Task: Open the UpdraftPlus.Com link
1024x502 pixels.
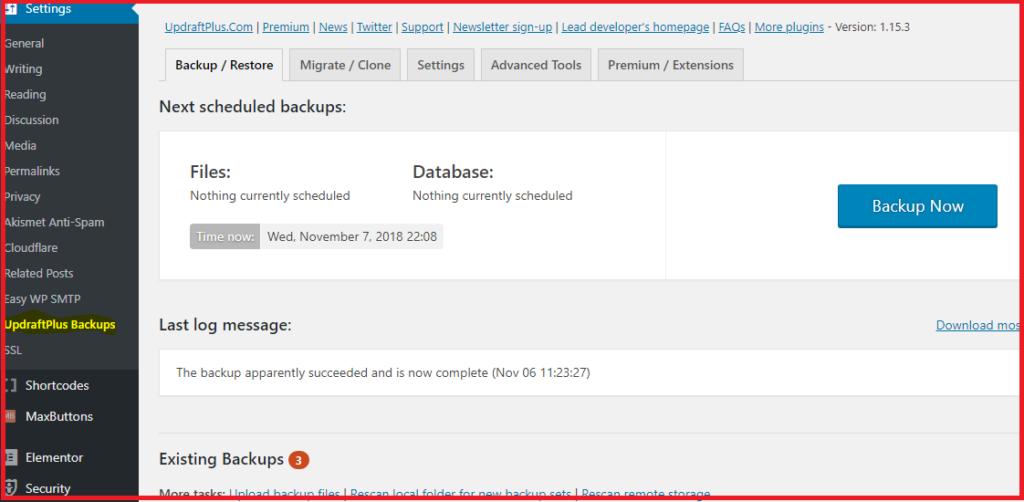Action: (x=209, y=27)
